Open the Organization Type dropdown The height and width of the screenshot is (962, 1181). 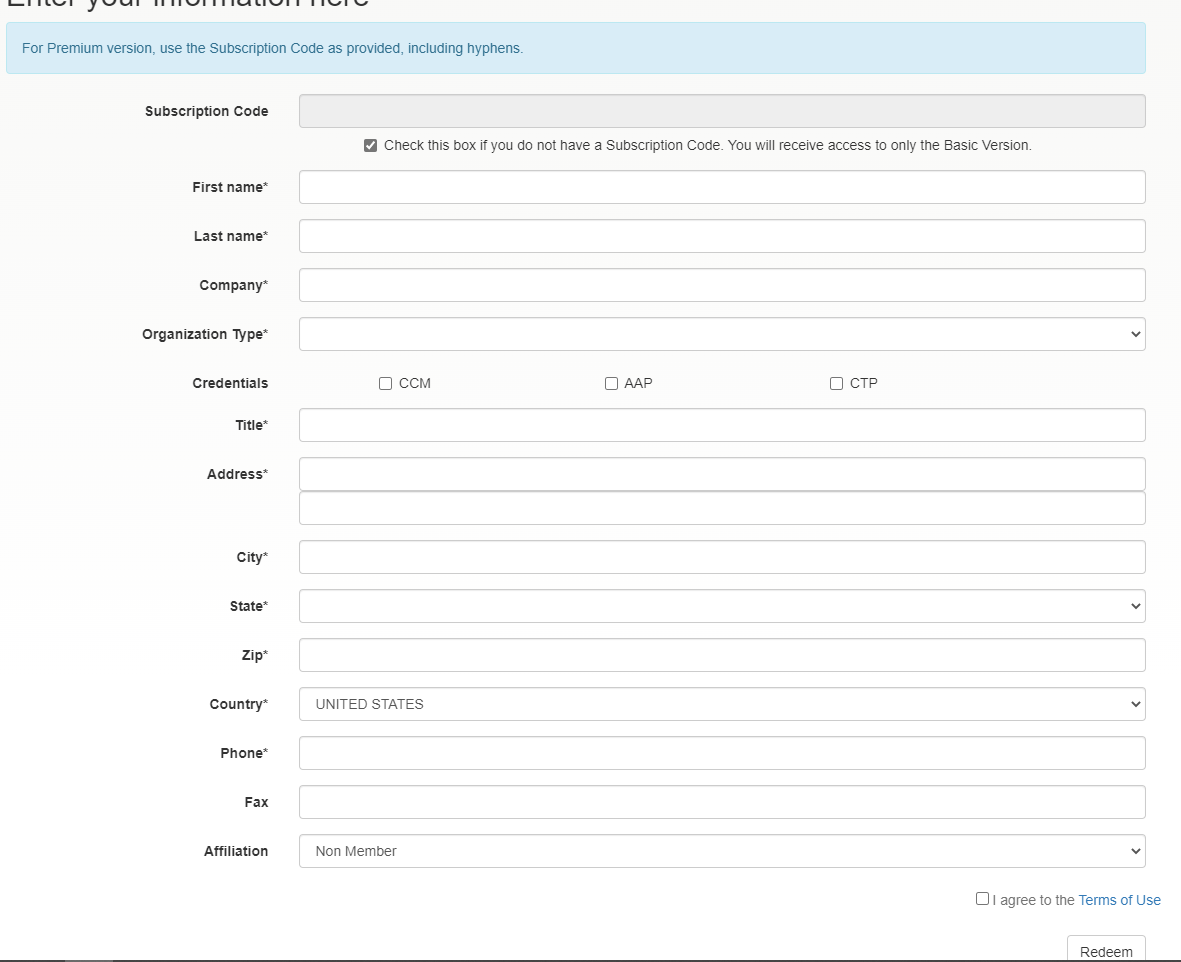pyautogui.click(x=722, y=333)
